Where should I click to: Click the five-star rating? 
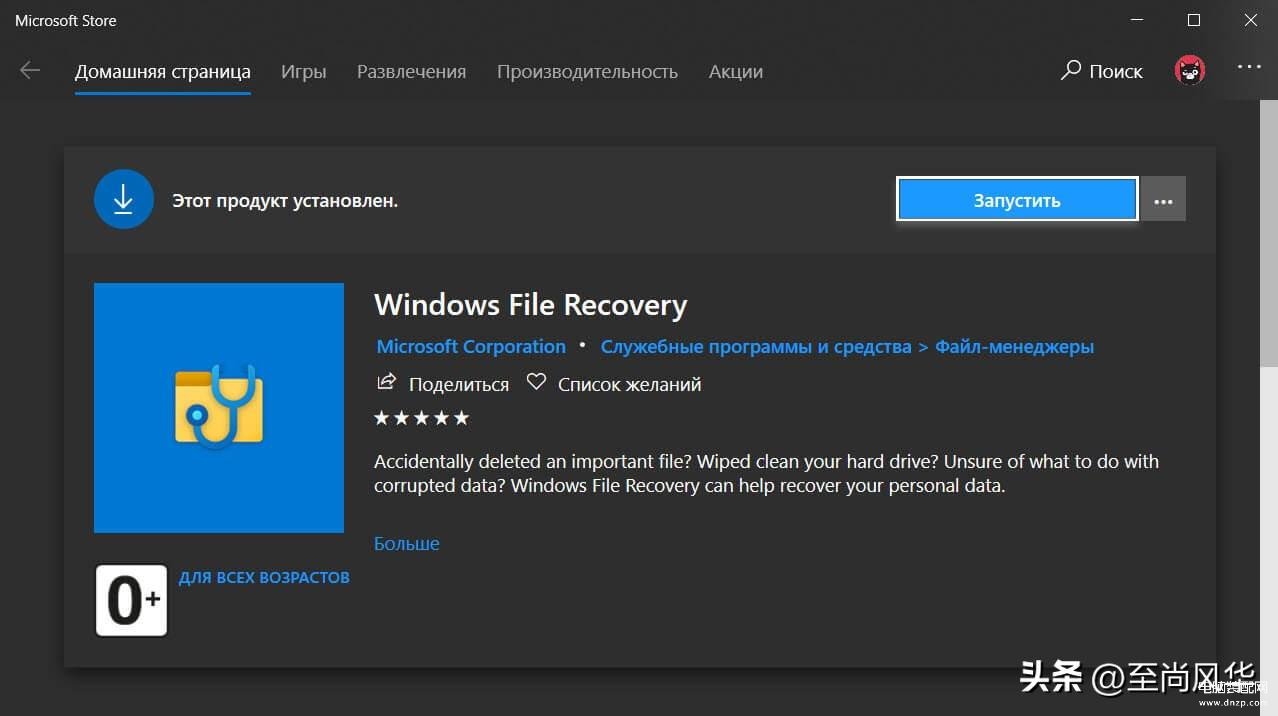pyautogui.click(x=421, y=418)
